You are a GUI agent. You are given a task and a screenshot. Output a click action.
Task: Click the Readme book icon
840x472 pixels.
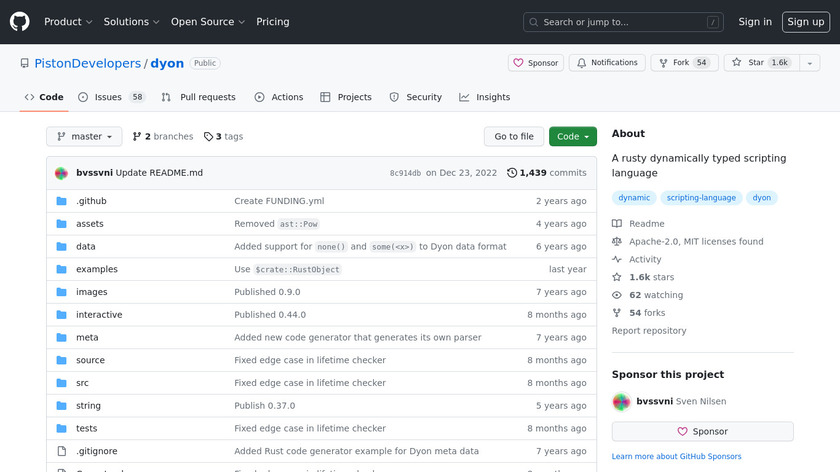pos(618,224)
